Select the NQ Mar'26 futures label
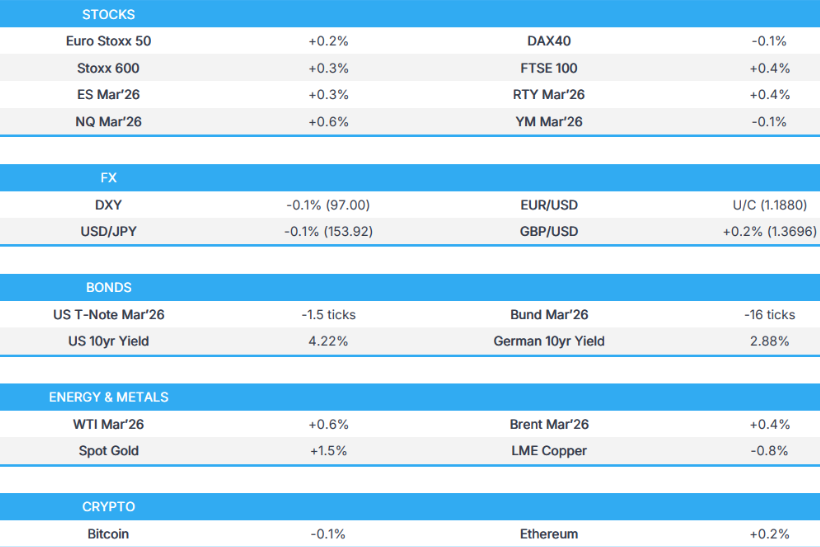The height and width of the screenshot is (547, 820). (108, 122)
